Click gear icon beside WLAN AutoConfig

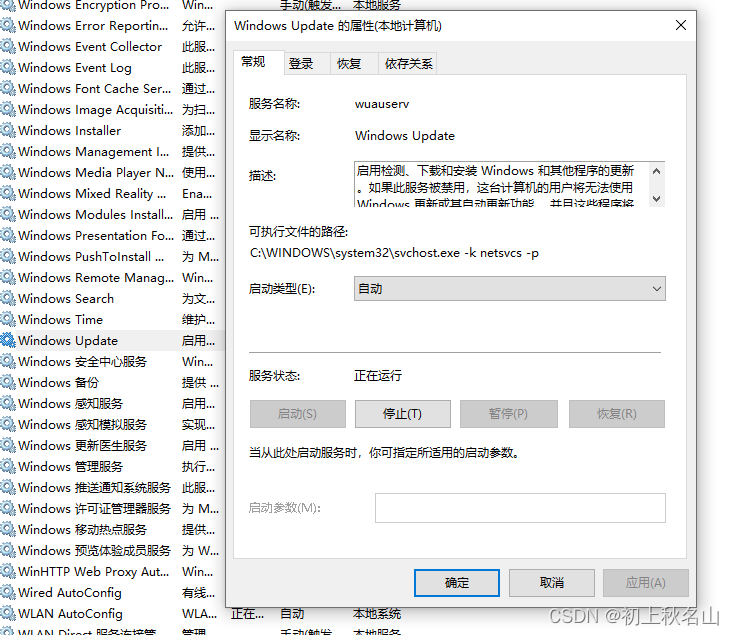(x=8, y=613)
